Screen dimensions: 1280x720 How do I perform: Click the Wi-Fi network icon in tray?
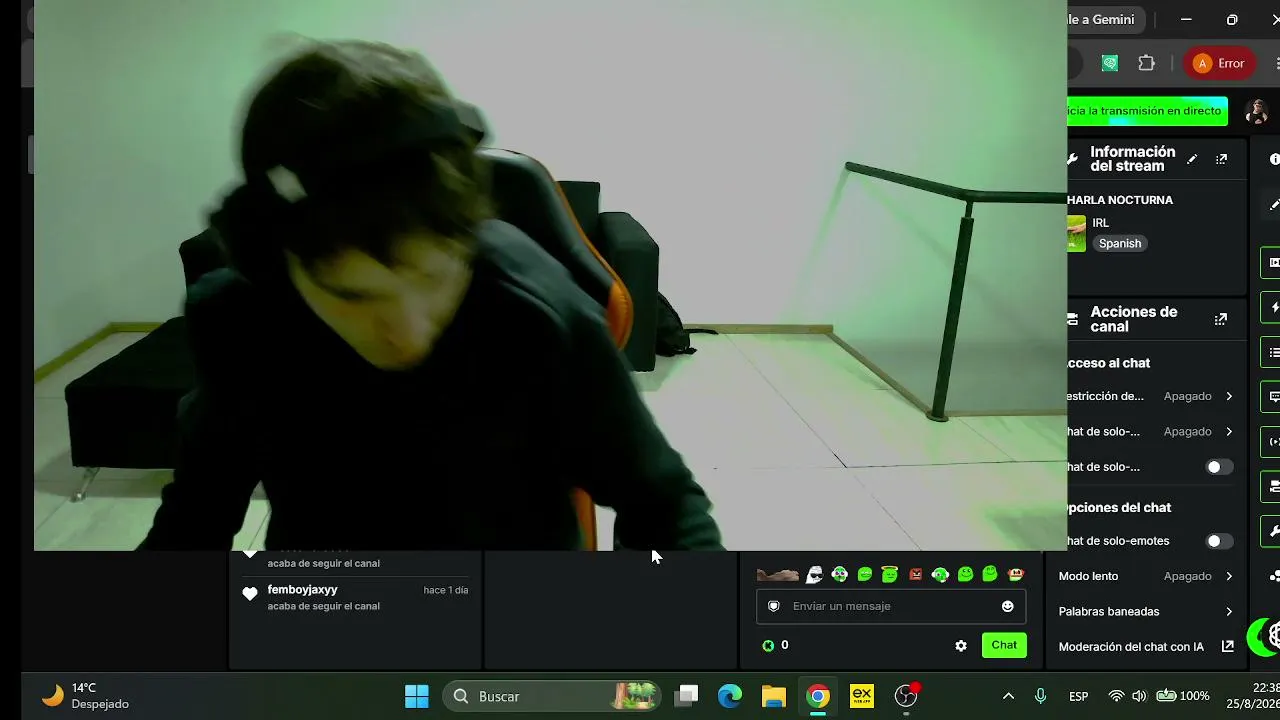click(1117, 696)
